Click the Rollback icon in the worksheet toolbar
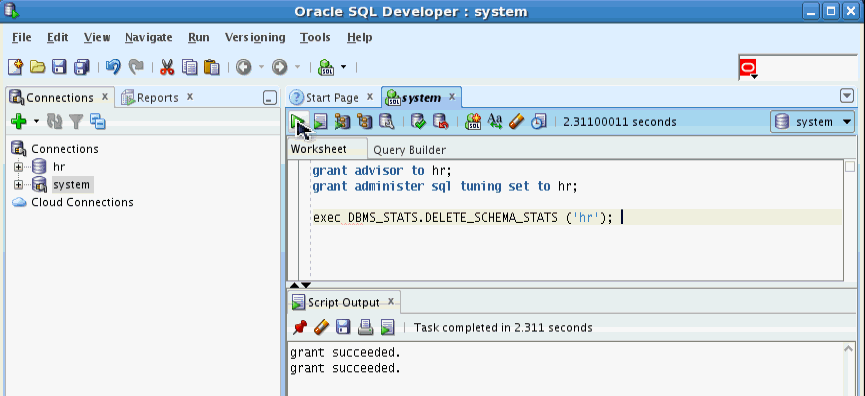This screenshot has width=865, height=396. click(440, 121)
